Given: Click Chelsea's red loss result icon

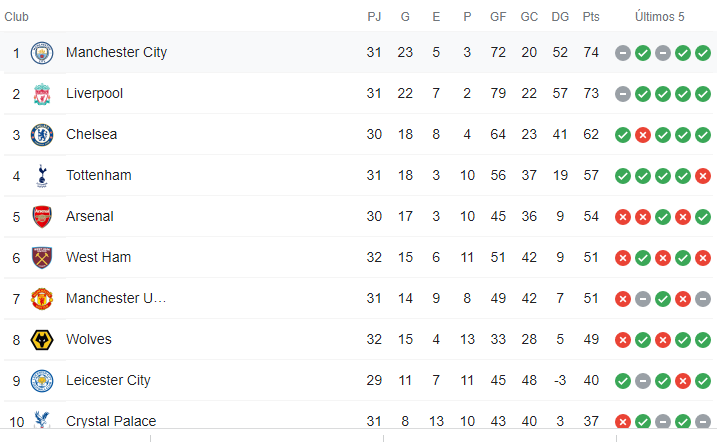Looking at the screenshot, I should coord(643,134).
